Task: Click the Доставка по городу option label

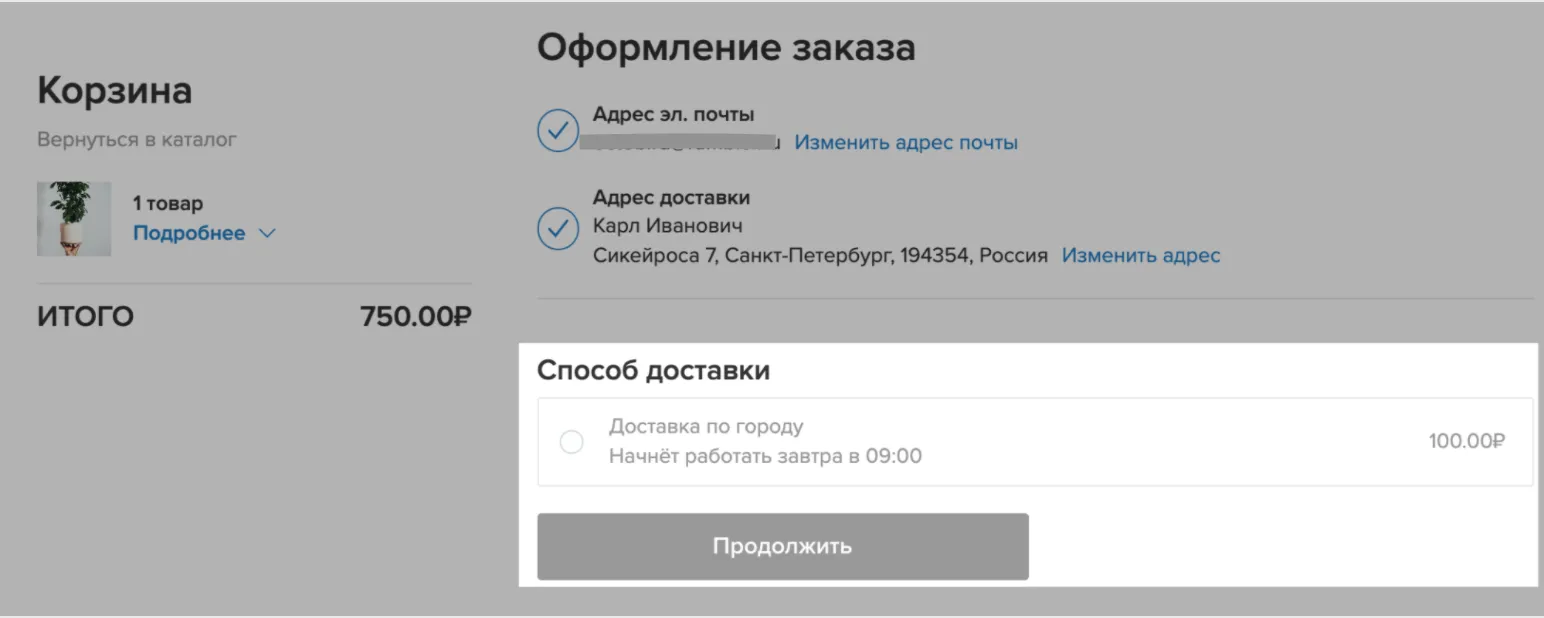Action: [x=706, y=426]
